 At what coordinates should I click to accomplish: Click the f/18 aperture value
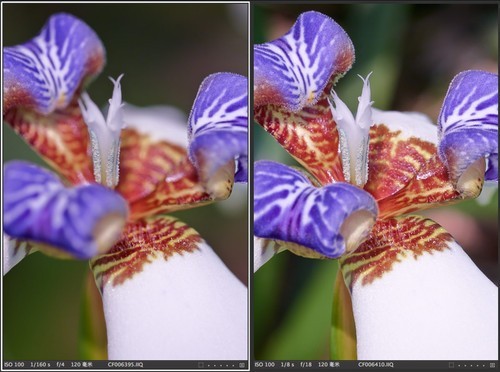pyautogui.click(x=306, y=365)
